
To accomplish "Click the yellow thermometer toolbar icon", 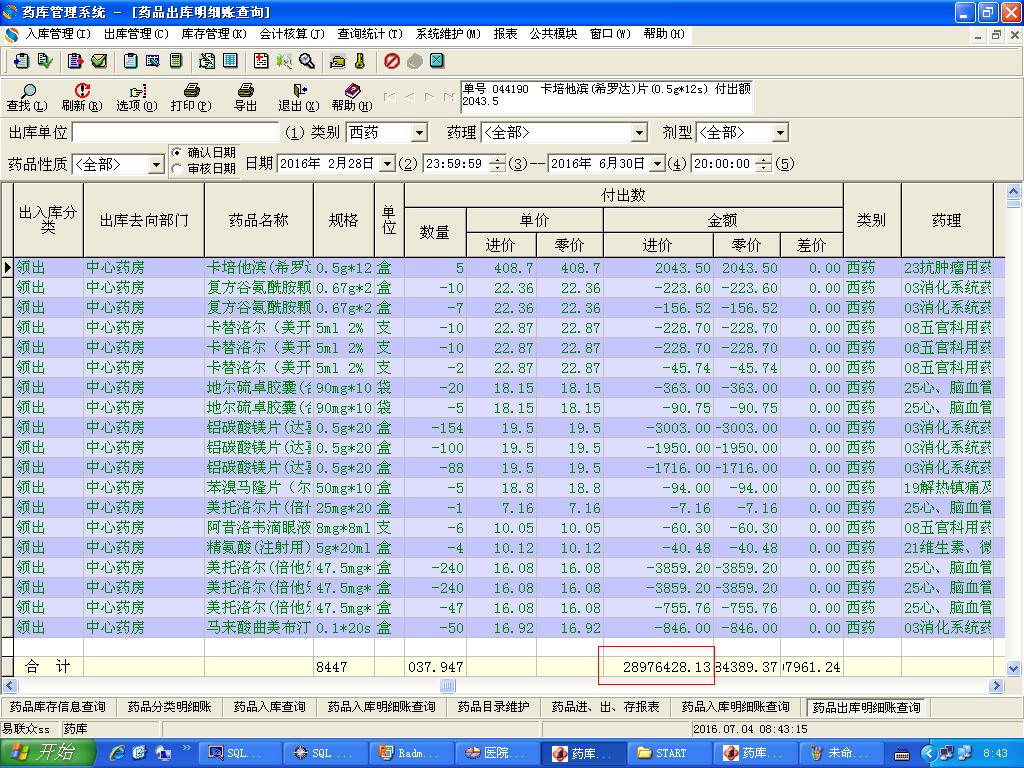I will [360, 61].
